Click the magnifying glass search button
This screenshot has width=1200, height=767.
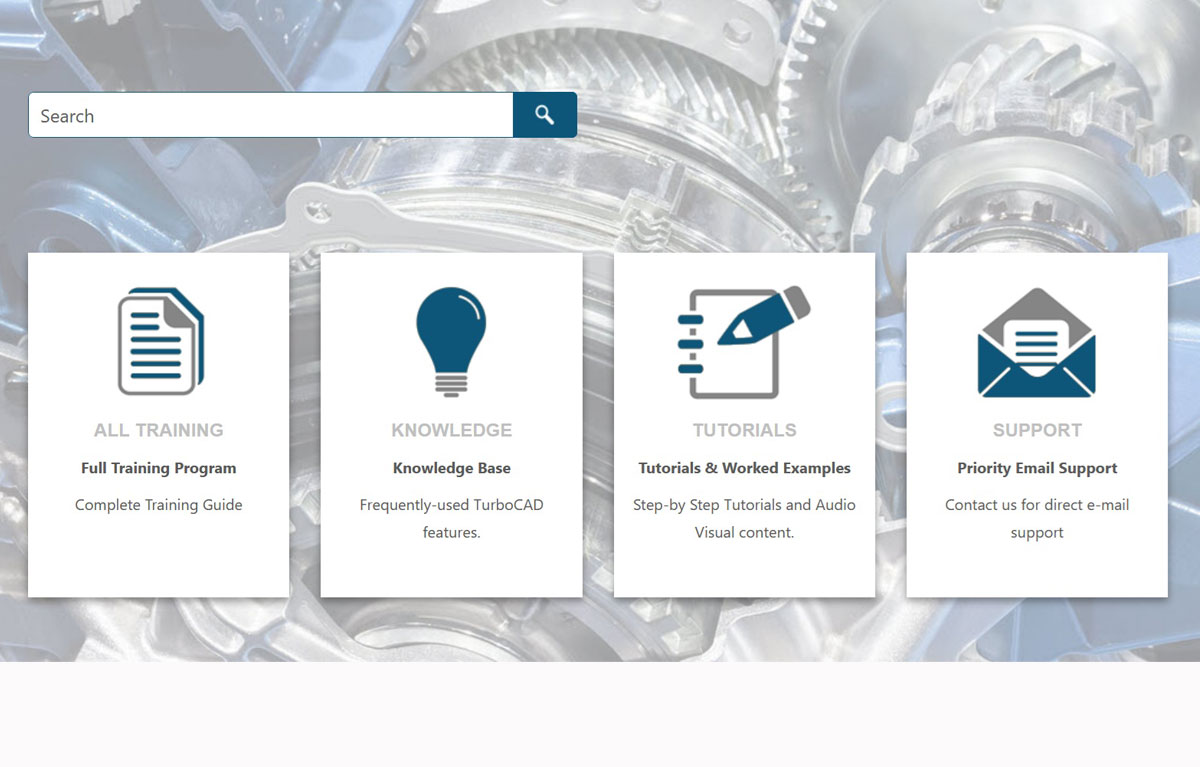pos(545,115)
